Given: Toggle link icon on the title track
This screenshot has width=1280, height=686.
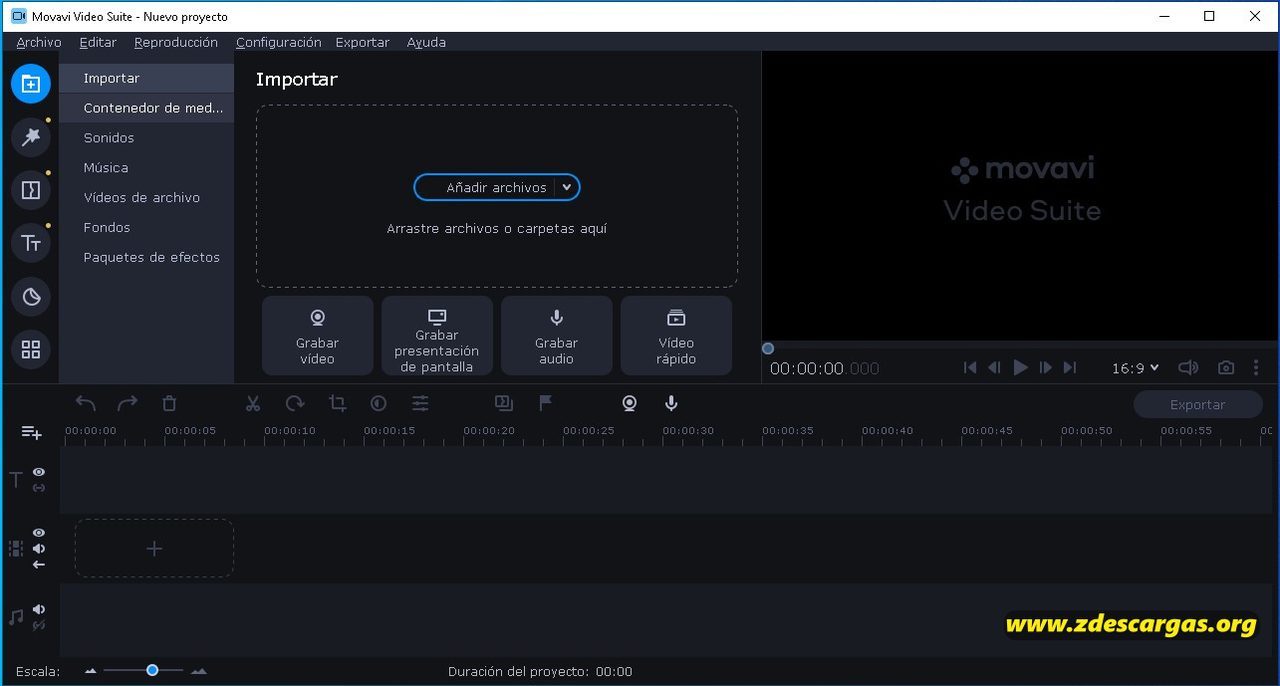Looking at the screenshot, I should click(x=39, y=488).
